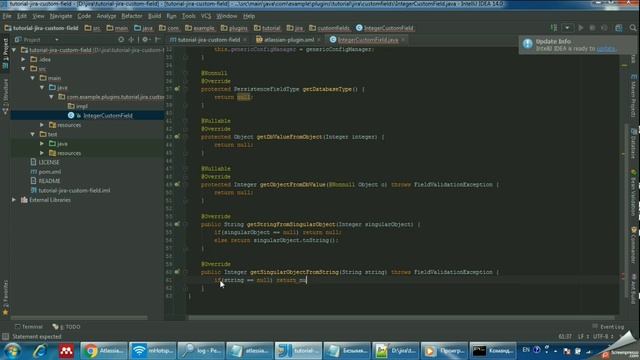Open the Navigate menu
This screenshot has height=360, width=640.
click(x=60, y=16)
